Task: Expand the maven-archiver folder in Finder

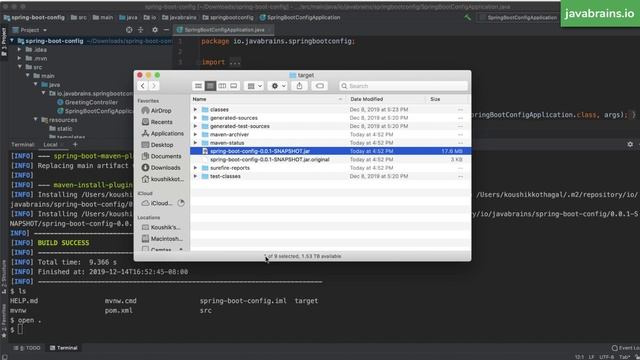Action: click(195, 134)
